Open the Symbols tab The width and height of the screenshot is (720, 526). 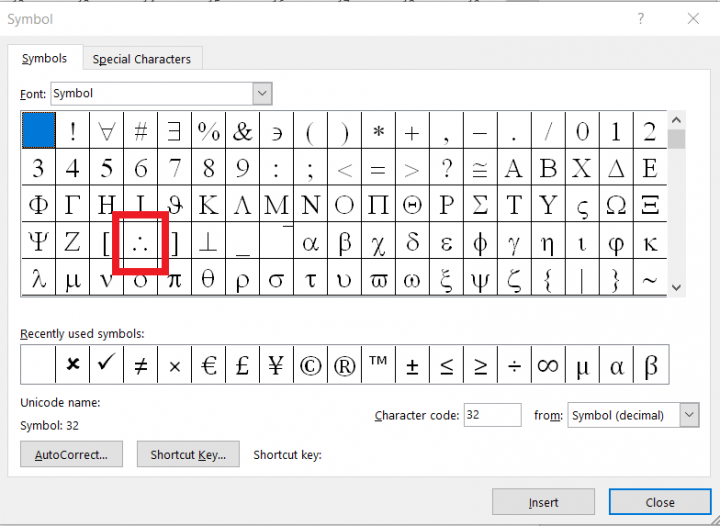click(45, 59)
